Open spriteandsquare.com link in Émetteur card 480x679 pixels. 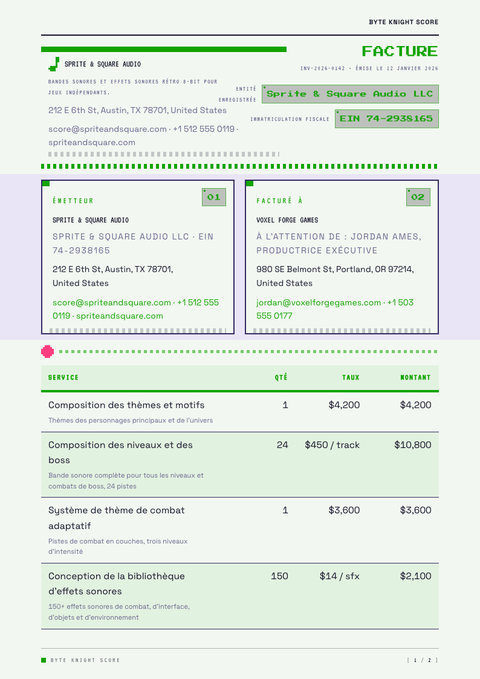pos(120,316)
